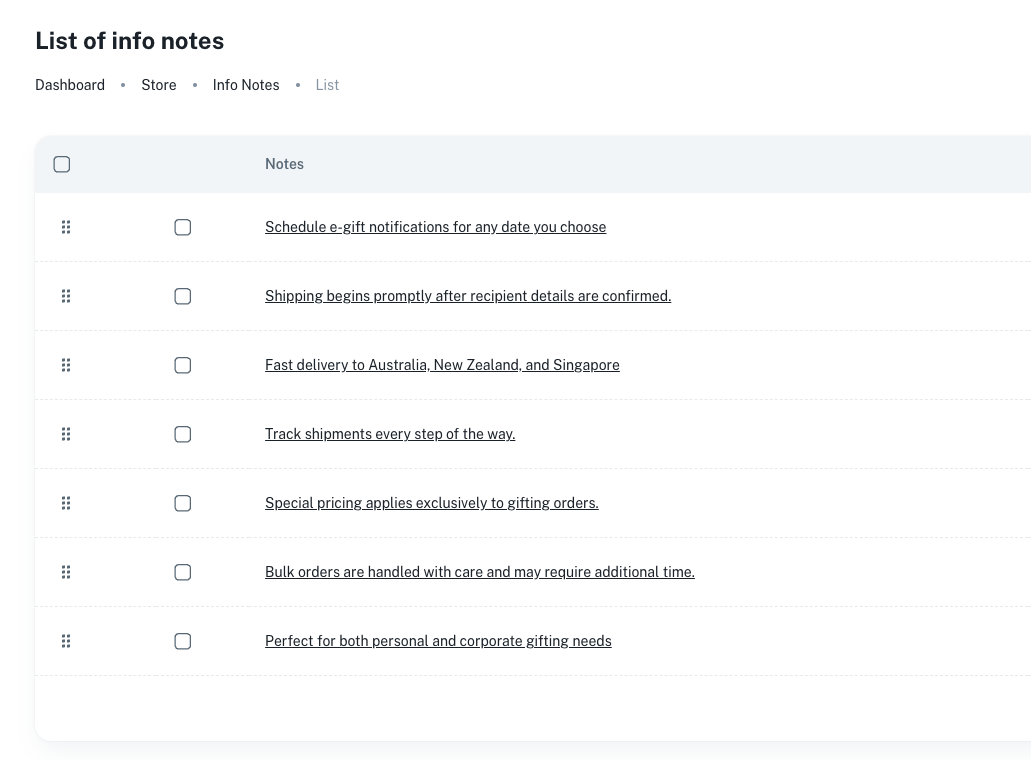
Task: Open 'Shipping begins promptly after recipient details' note
Action: (467, 296)
